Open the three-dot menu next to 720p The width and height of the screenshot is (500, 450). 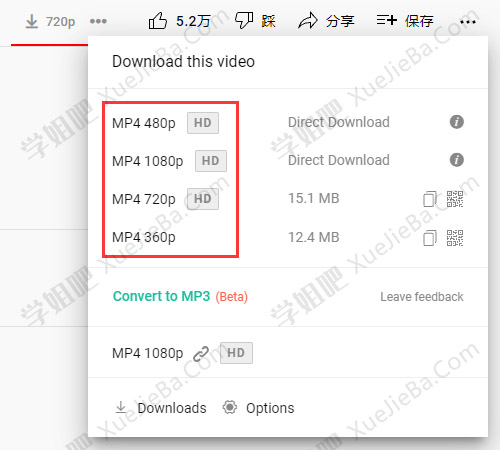tap(98, 21)
